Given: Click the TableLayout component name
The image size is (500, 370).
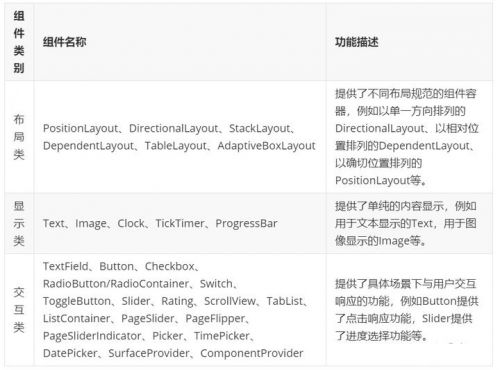Looking at the screenshot, I should [x=176, y=146].
